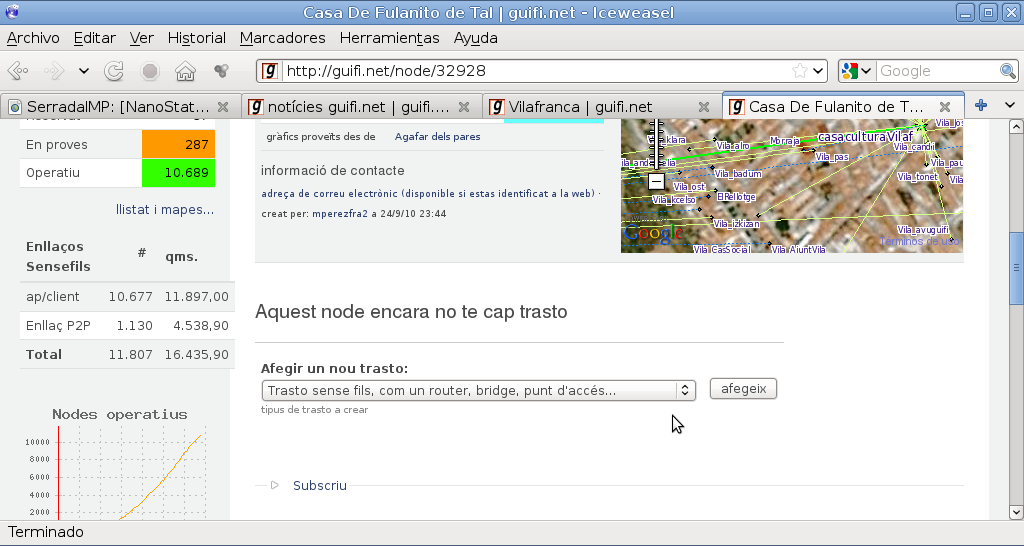The image size is (1024, 546).
Task: Open a new tab with plus icon
Action: (x=981, y=106)
